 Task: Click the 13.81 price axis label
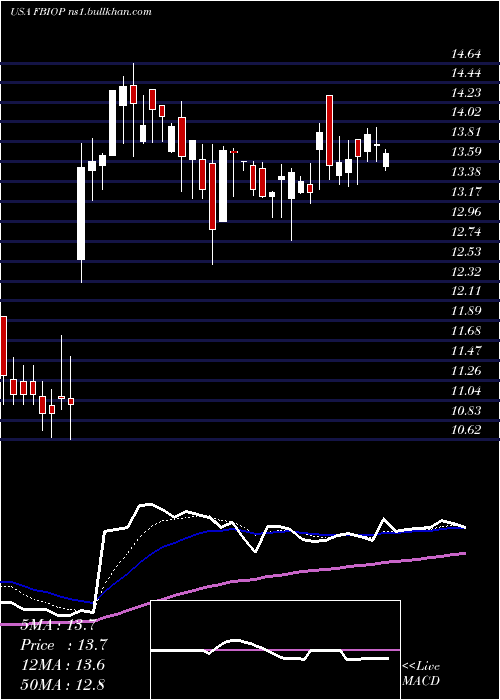pos(466,132)
